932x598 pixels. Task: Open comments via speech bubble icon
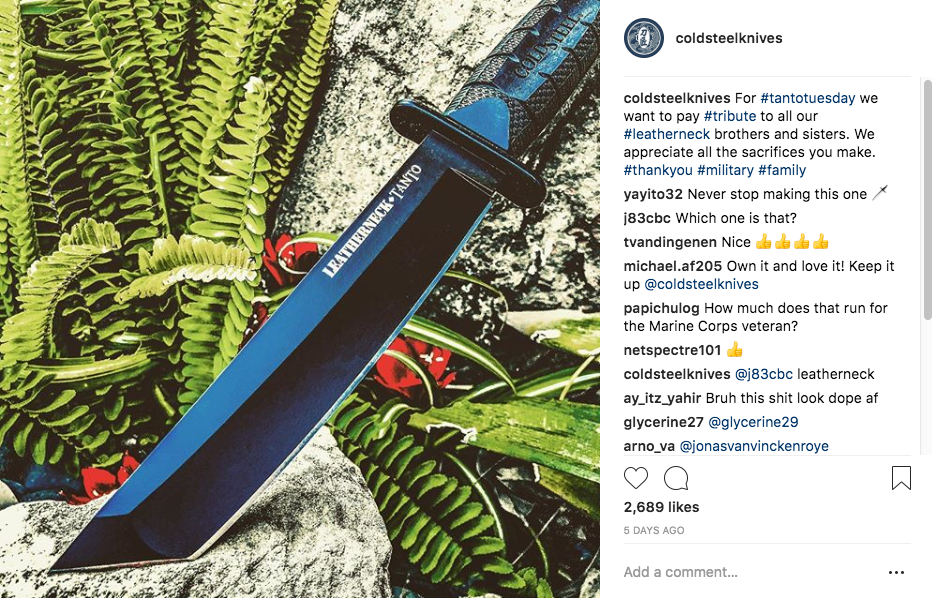[676, 478]
